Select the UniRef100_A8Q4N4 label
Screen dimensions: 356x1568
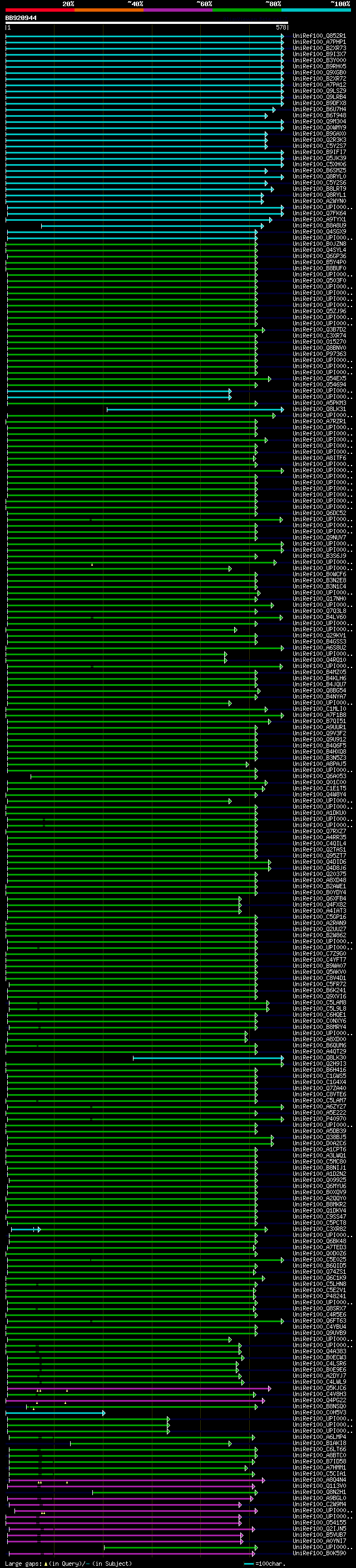319,1480
